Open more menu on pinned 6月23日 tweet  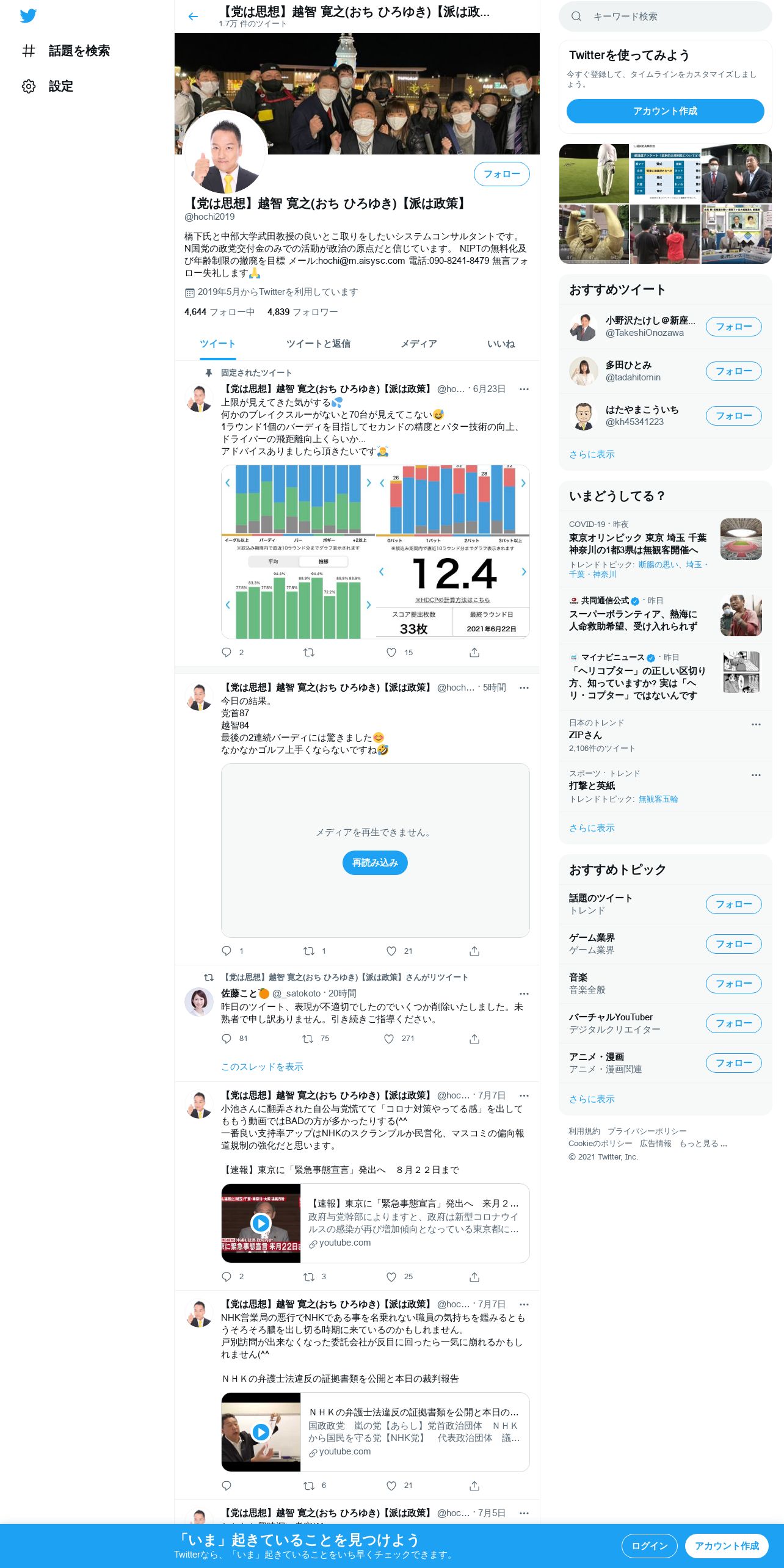click(x=524, y=389)
